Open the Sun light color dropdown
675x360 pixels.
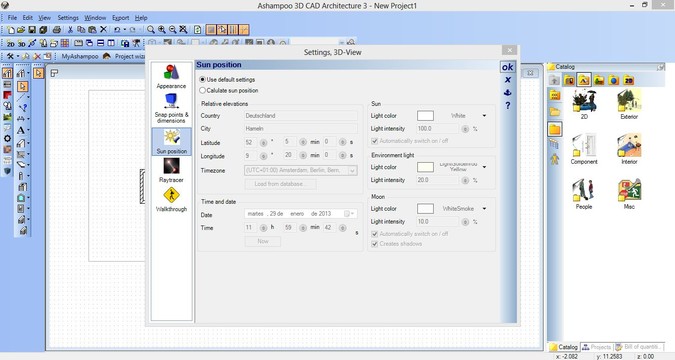[484, 115]
